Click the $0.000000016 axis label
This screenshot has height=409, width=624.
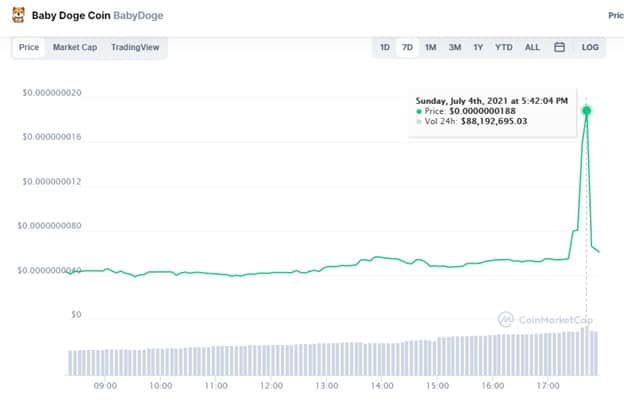pos(52,137)
